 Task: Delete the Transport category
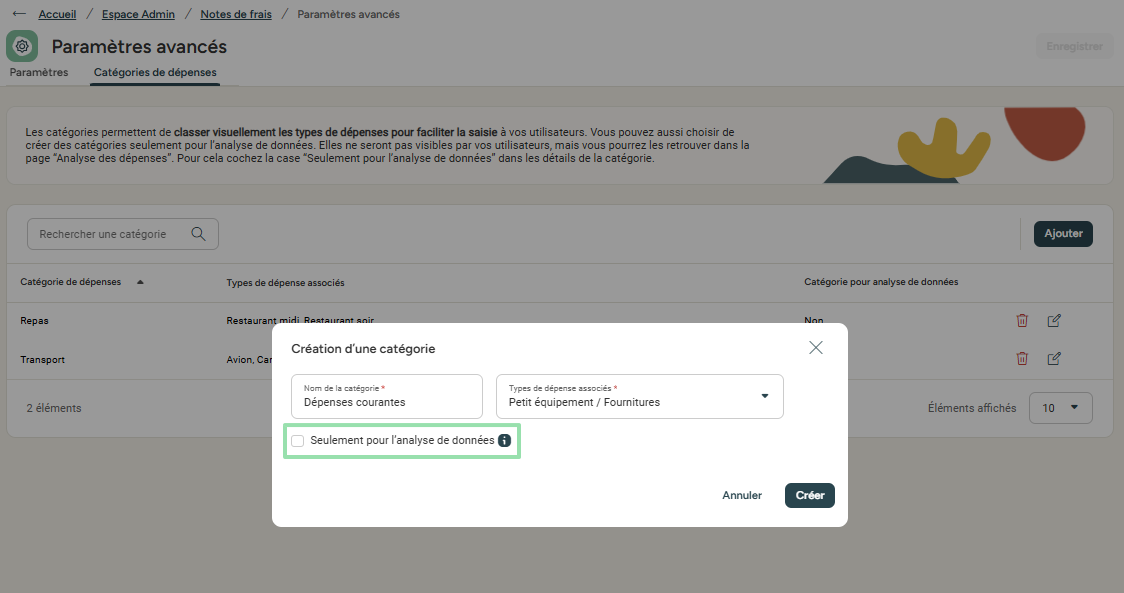coord(1022,359)
